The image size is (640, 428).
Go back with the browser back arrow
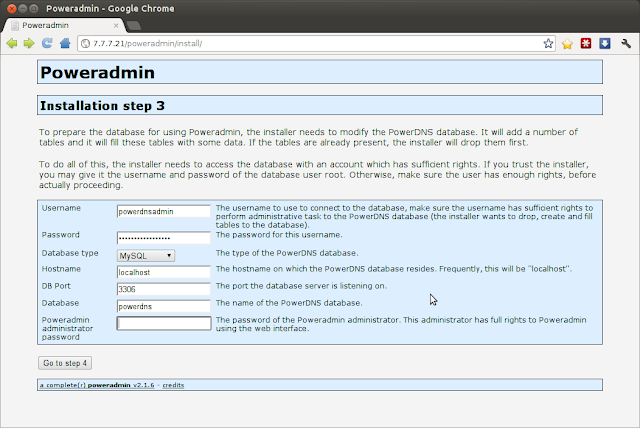pos(12,43)
